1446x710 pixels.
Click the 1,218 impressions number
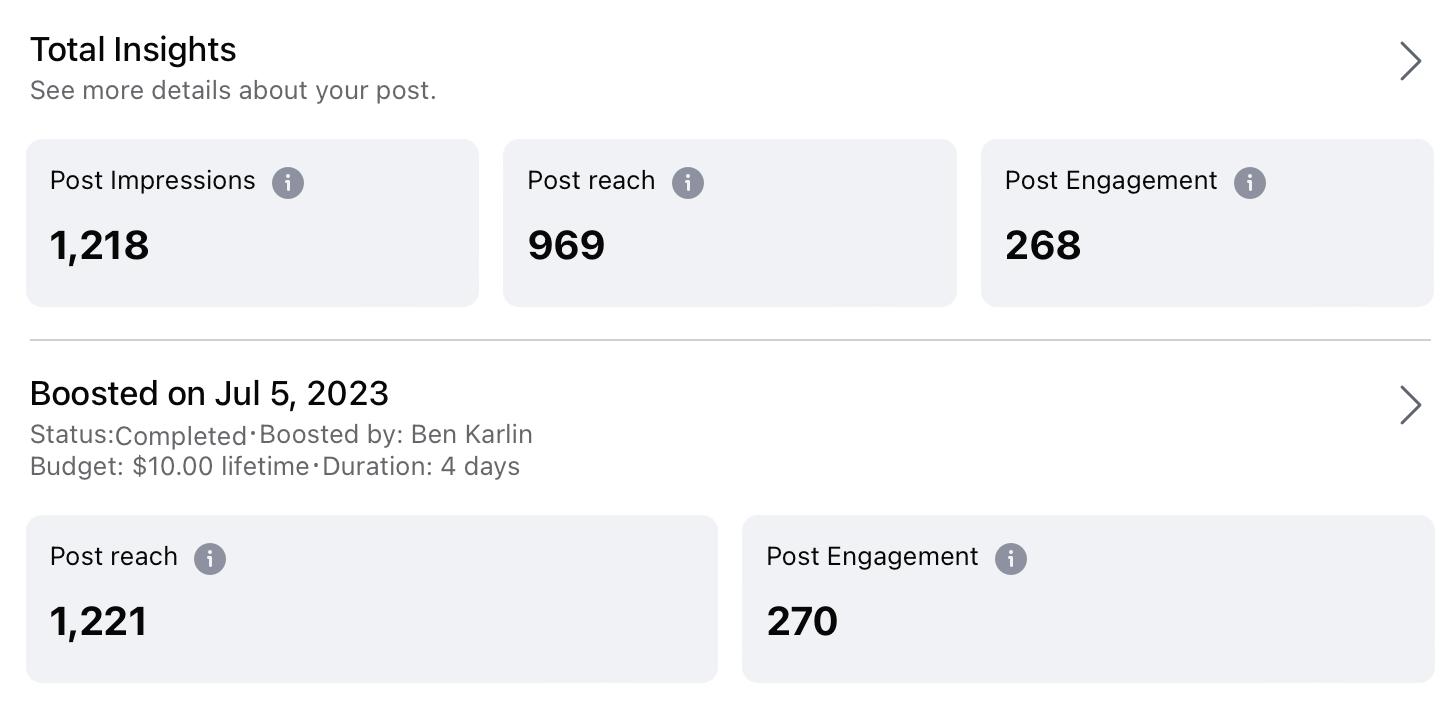[100, 246]
